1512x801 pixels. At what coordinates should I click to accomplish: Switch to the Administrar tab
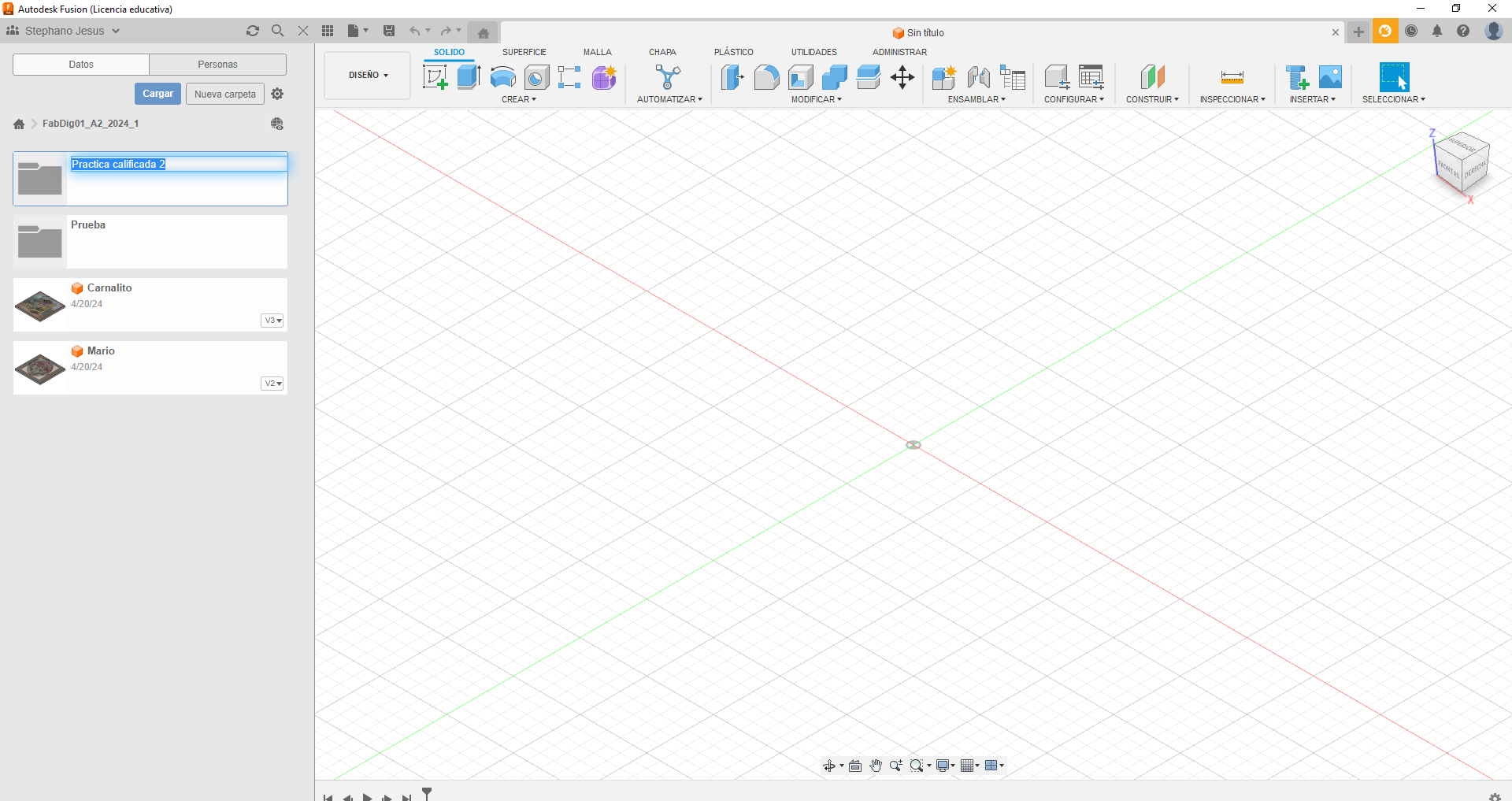coord(899,52)
